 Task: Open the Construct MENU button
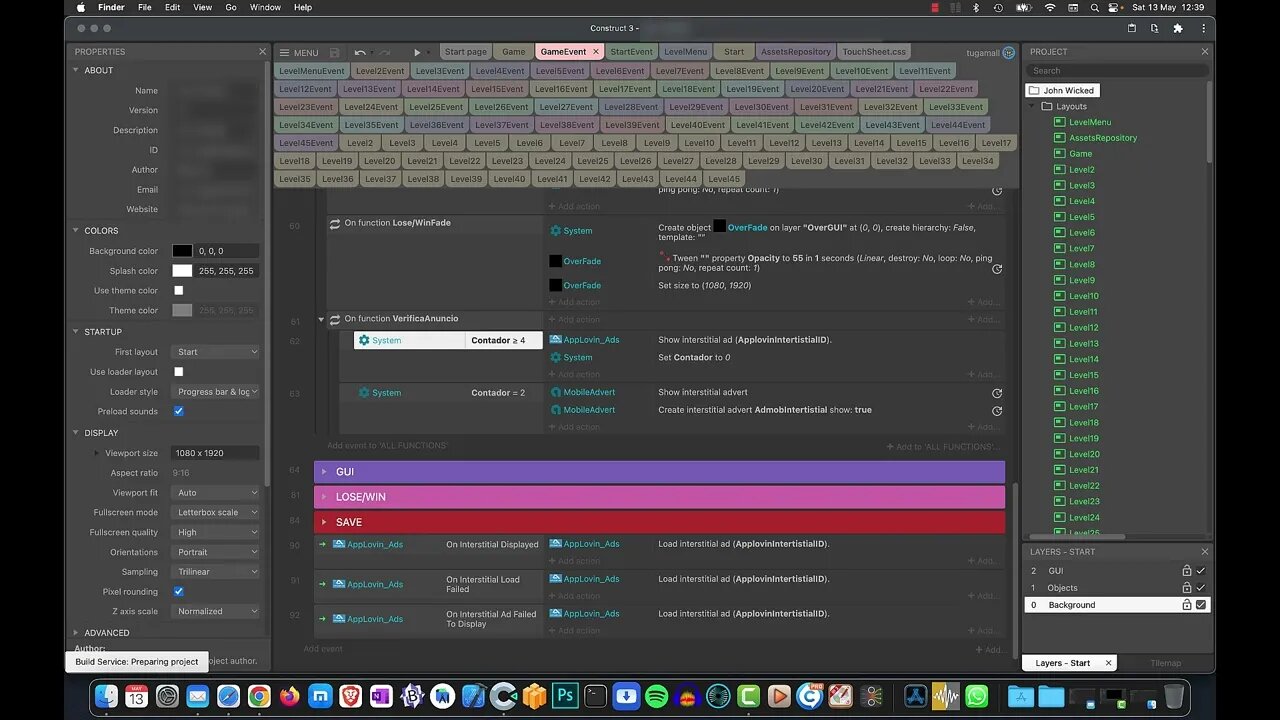click(299, 53)
